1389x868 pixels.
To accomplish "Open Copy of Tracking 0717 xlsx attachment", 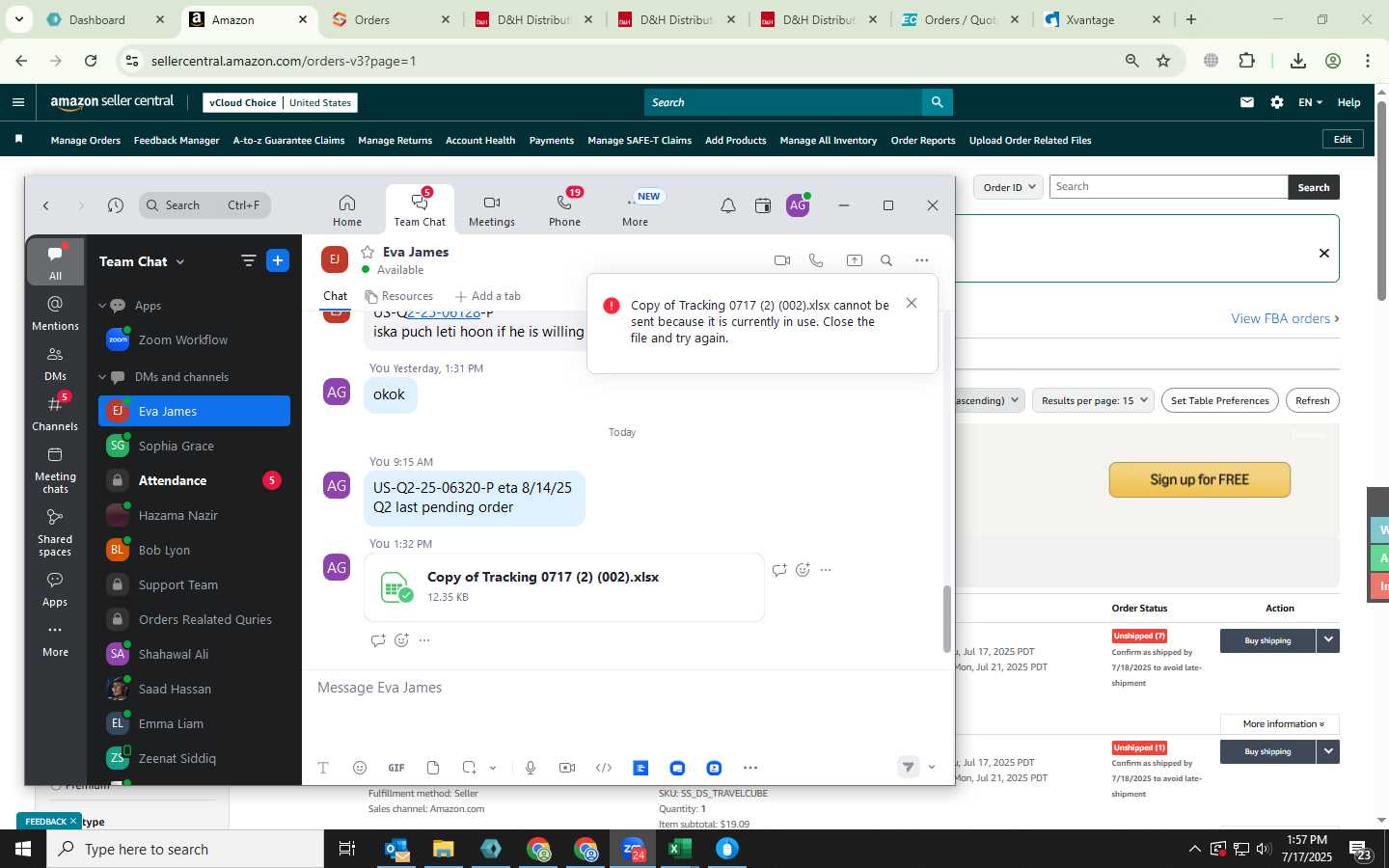I will [x=564, y=586].
